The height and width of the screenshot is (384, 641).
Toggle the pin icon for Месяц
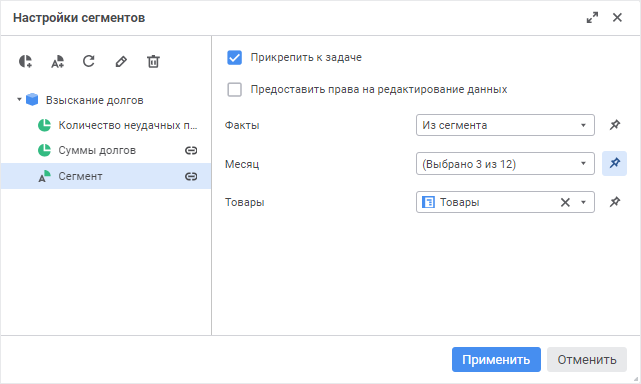pos(614,164)
